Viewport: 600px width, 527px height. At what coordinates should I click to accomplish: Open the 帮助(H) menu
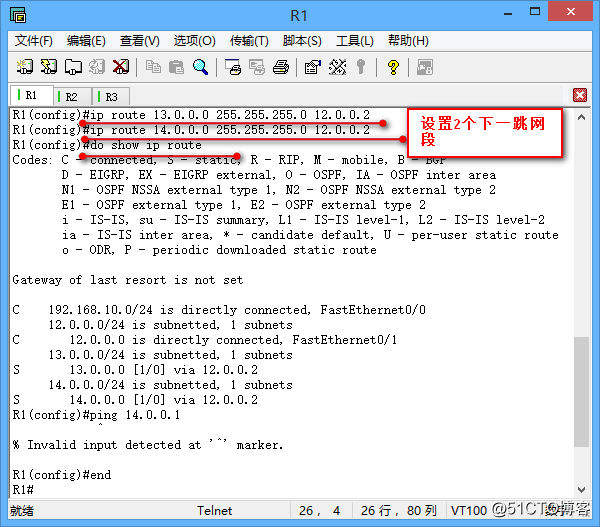408,41
